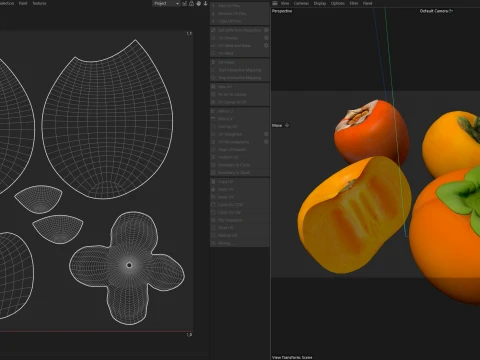Click the Copy UV icon

coord(214,182)
